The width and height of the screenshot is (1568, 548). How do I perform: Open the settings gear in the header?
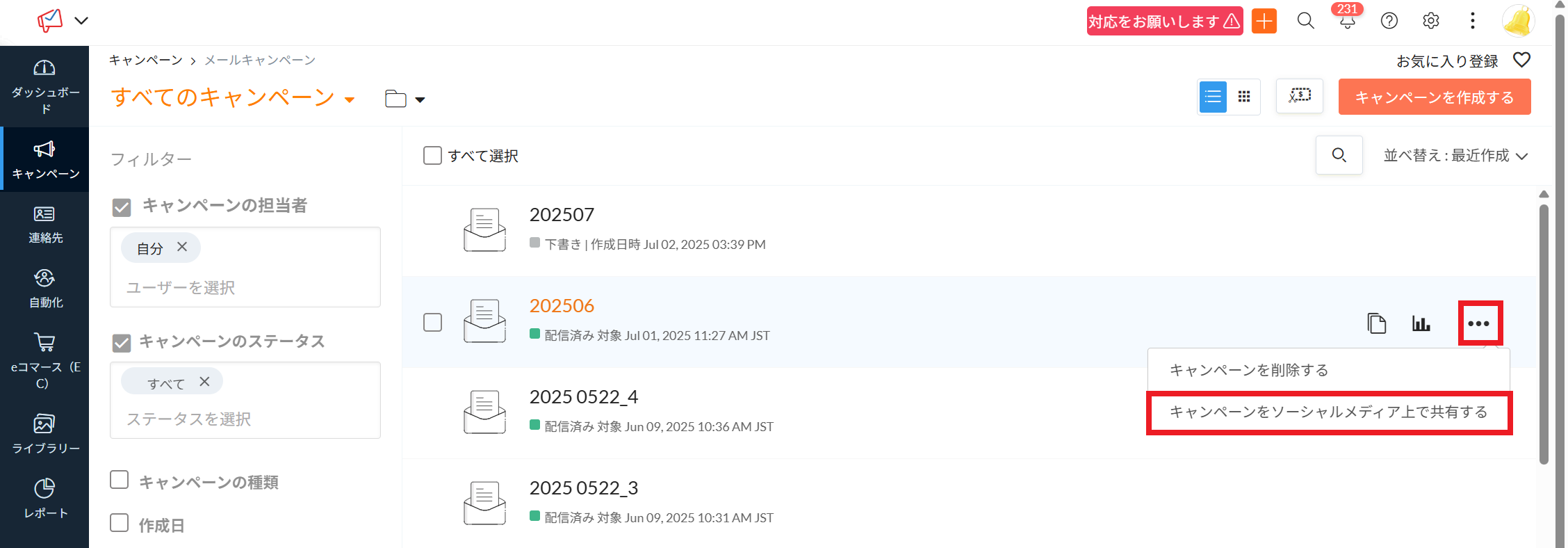pos(1430,21)
